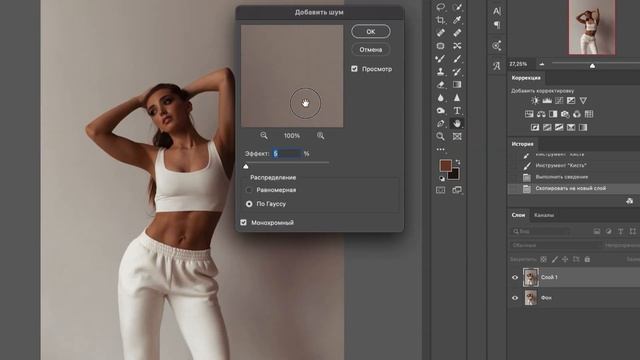Switch to the Каналы tab
Viewport: 640px width, 360px height.
tap(544, 215)
